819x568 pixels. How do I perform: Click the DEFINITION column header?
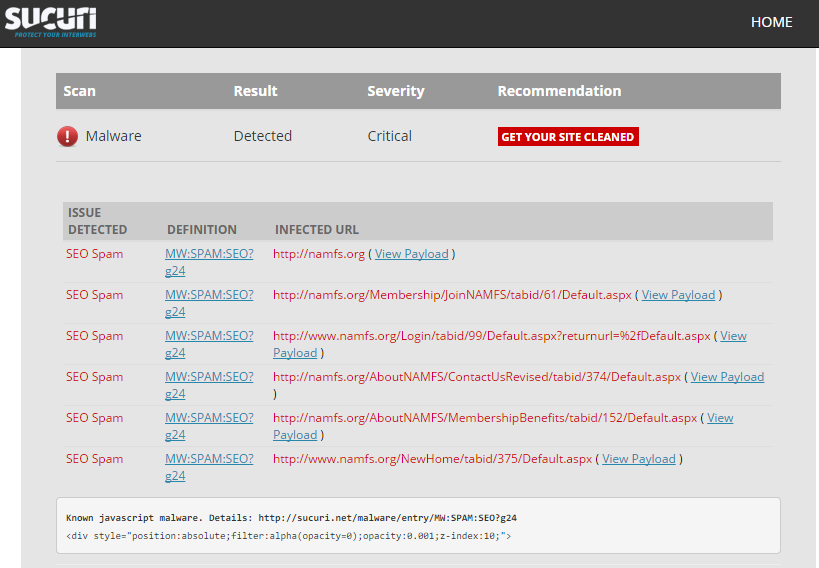point(202,229)
